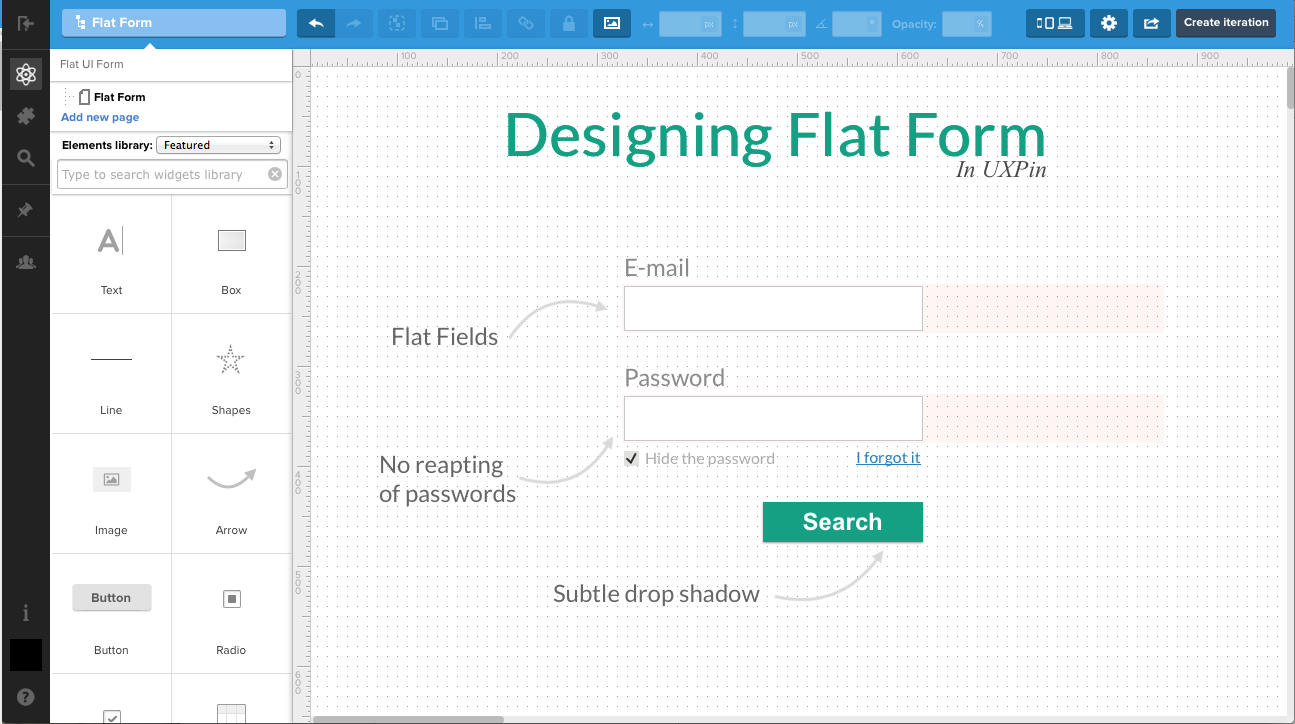Select the Password label text
This screenshot has height=724, width=1295.
pos(674,378)
